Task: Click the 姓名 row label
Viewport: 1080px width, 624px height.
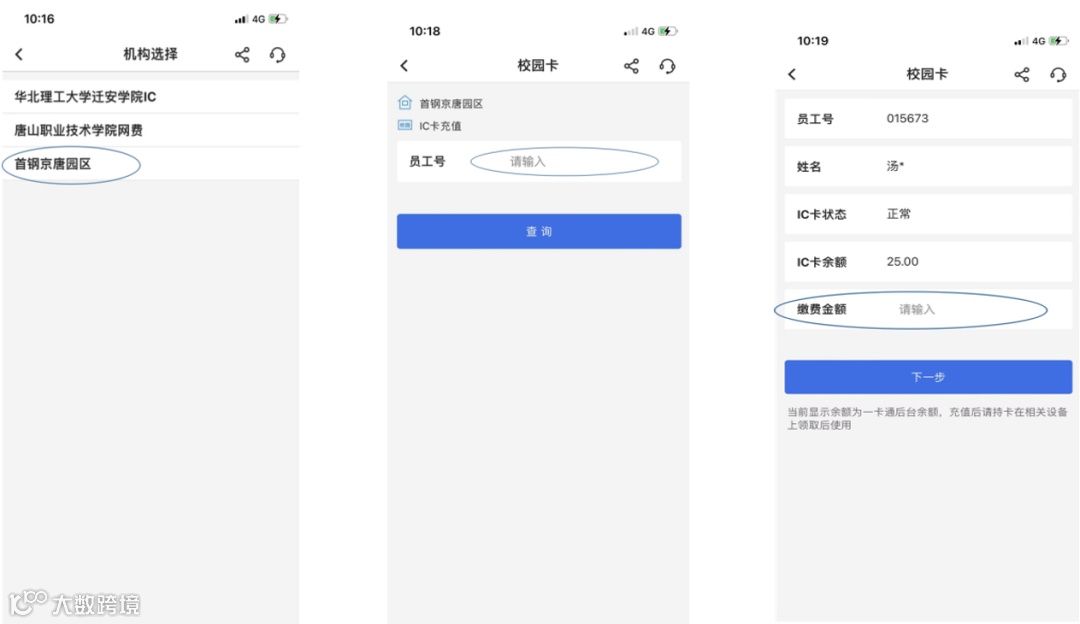Action: point(809,167)
